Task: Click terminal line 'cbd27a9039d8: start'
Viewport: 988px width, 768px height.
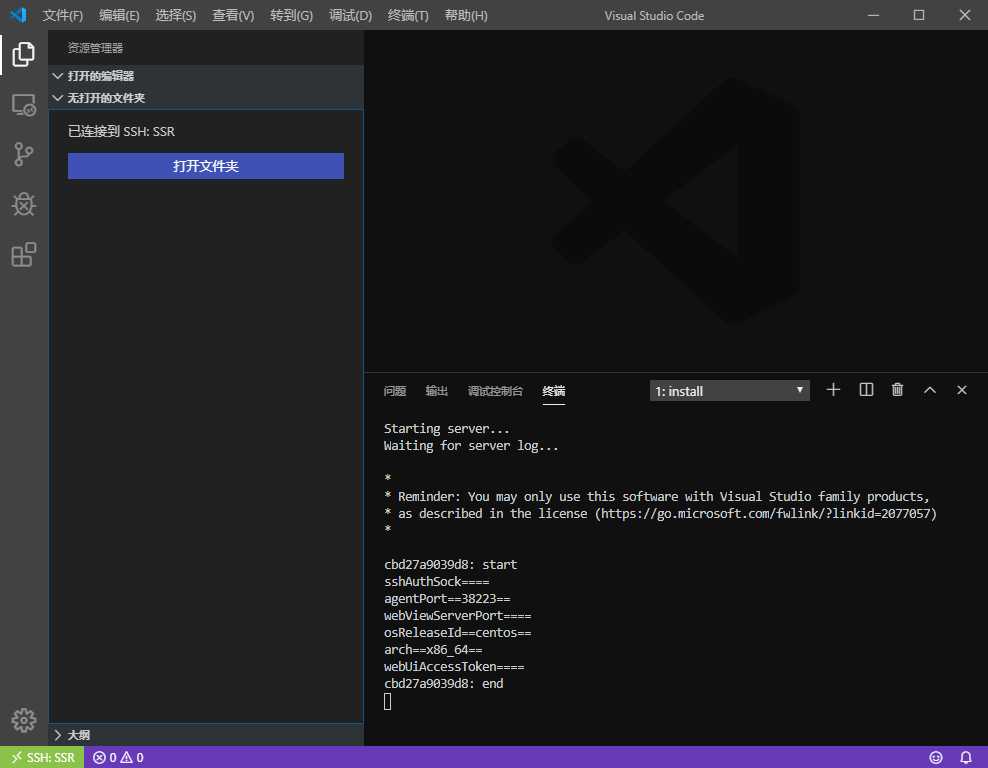Action: 450,565
